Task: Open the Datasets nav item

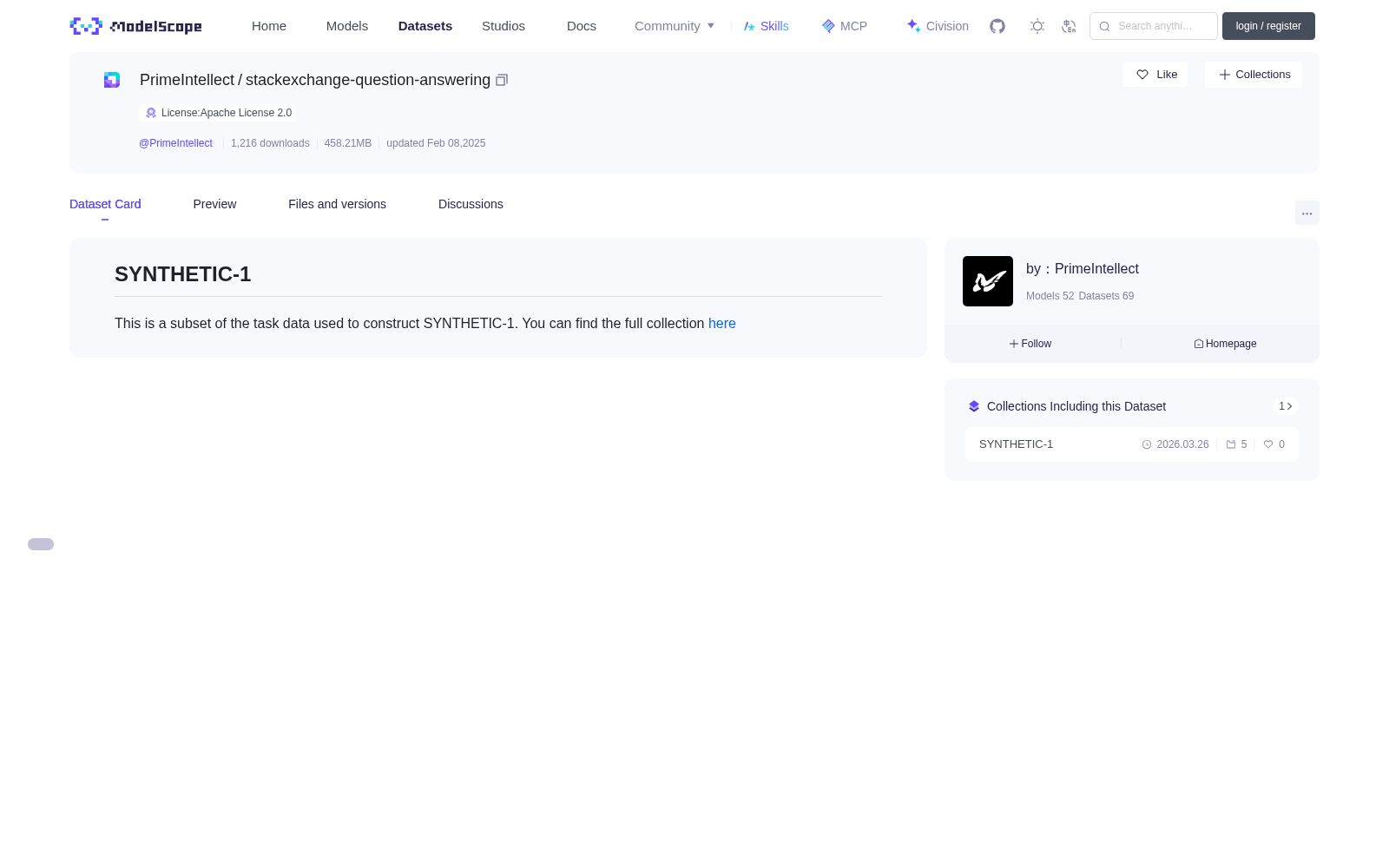Action: [x=425, y=26]
